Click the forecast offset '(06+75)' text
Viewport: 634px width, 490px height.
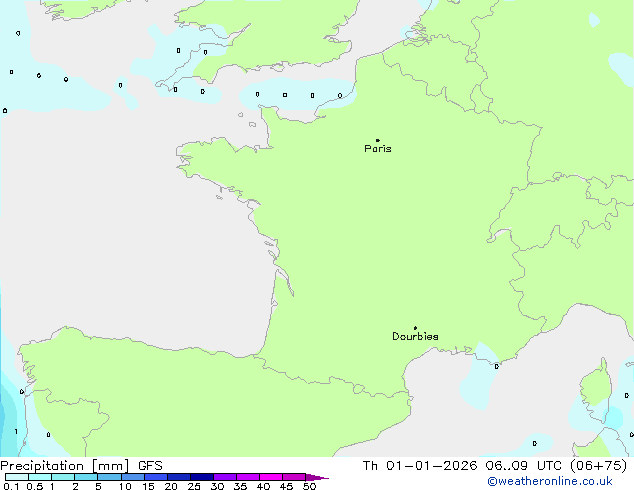[x=598, y=466]
